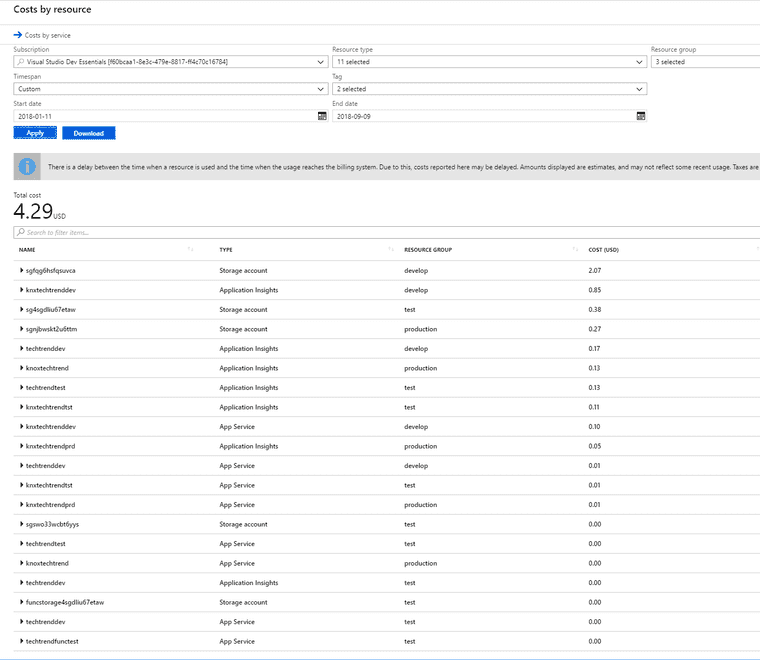Click the search magnifier in filter box

coord(21,232)
